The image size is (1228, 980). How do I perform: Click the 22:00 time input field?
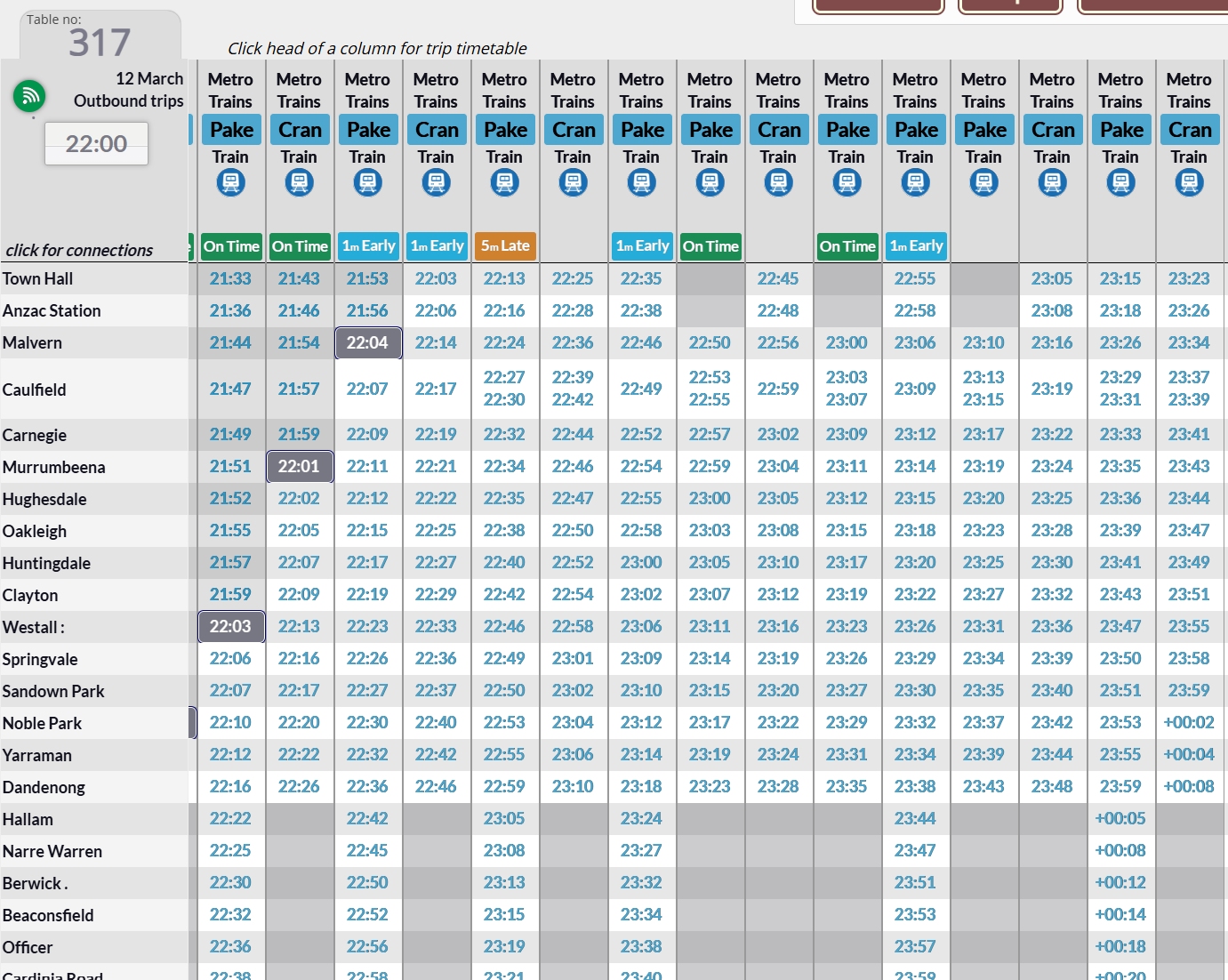[96, 144]
